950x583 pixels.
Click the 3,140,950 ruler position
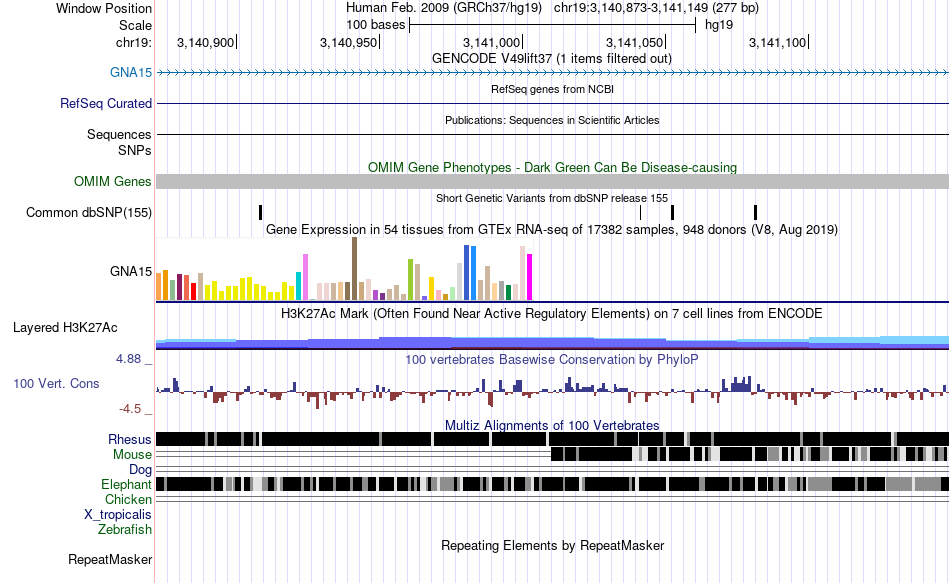click(x=349, y=42)
